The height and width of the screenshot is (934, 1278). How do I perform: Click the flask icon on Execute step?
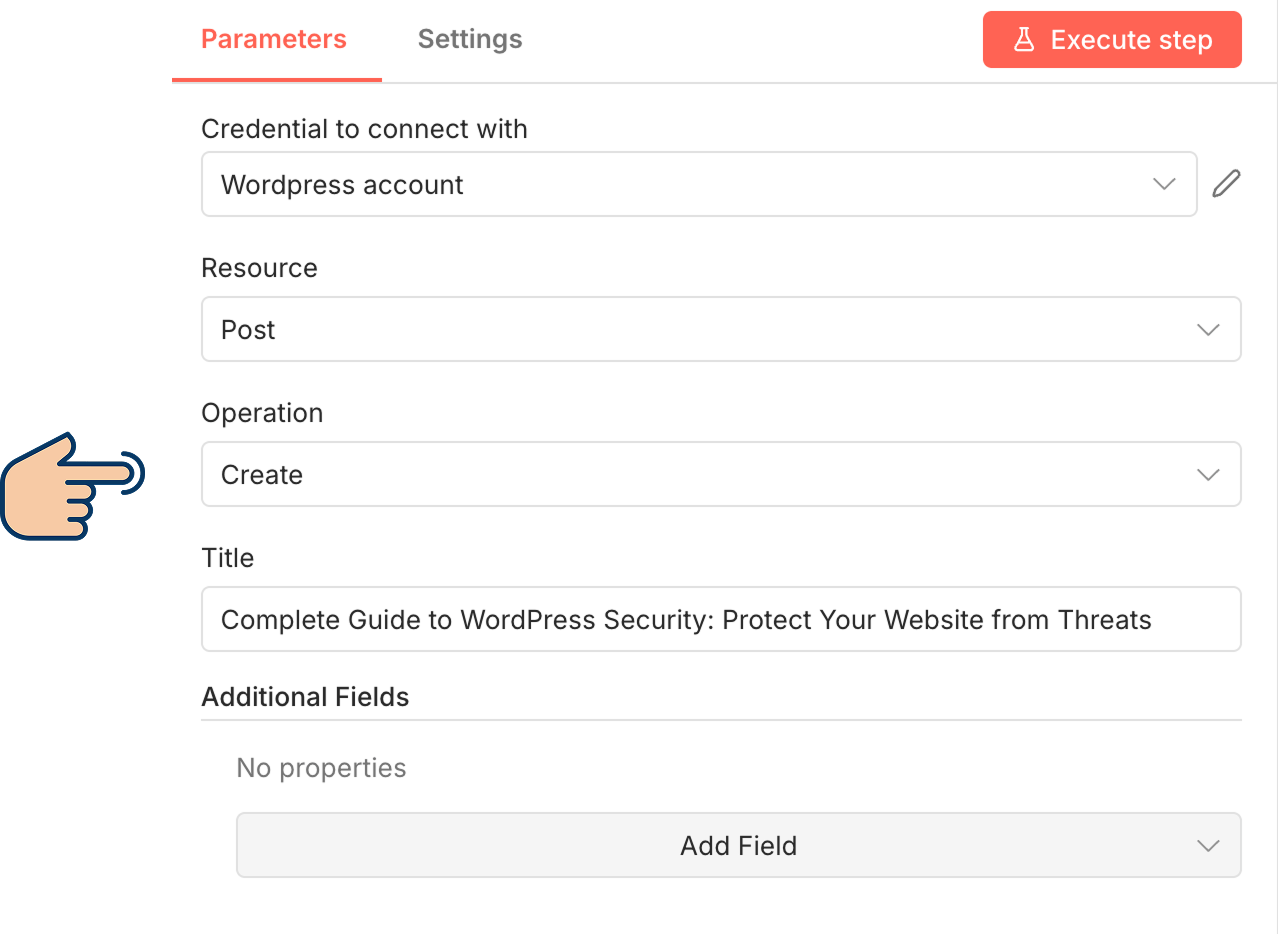[x=1023, y=40]
